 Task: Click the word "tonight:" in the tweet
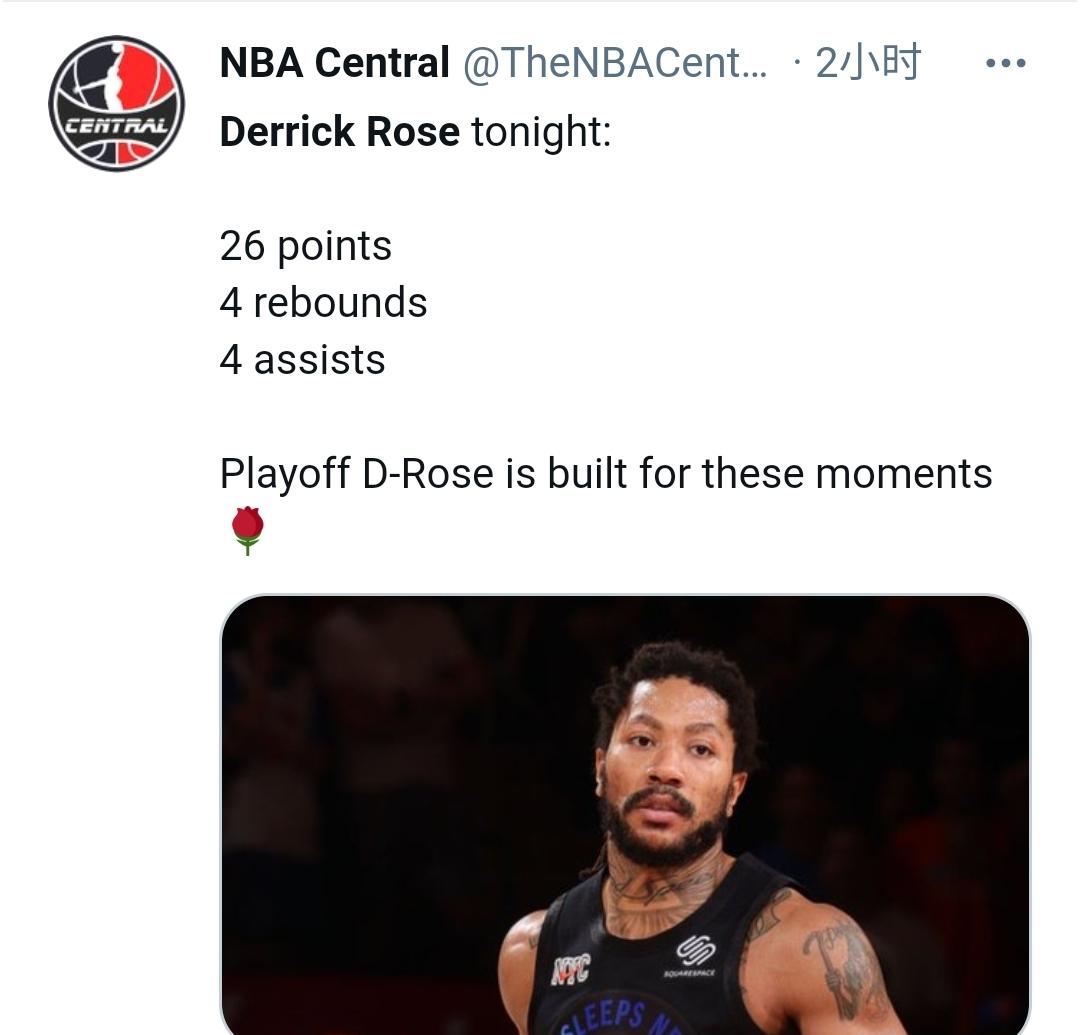coord(541,132)
